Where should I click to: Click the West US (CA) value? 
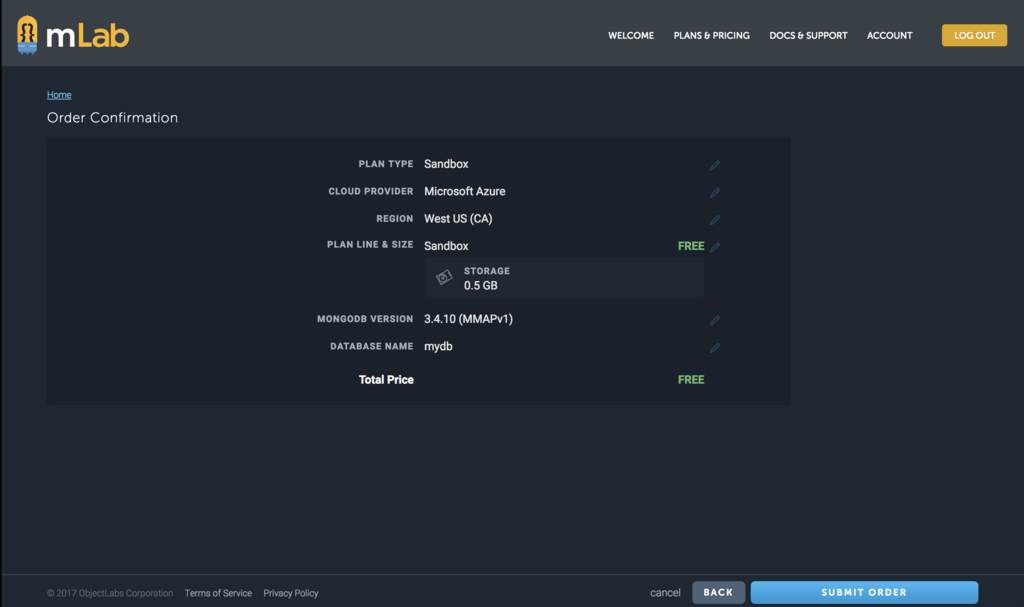(458, 219)
